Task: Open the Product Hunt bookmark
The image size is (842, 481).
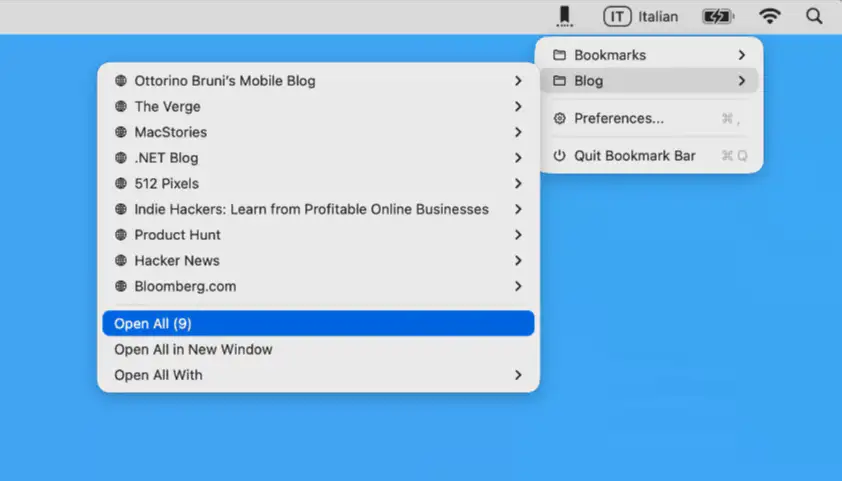Action: click(178, 235)
